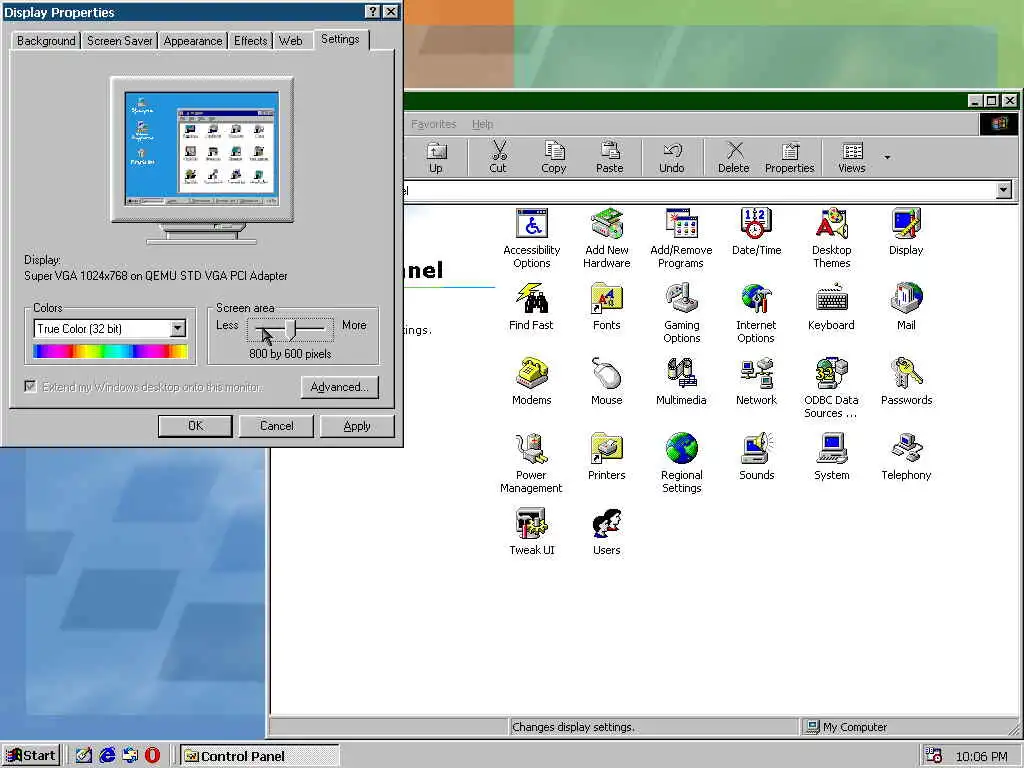The image size is (1024, 768).
Task: Open Regional Settings icon
Action: pos(681,463)
